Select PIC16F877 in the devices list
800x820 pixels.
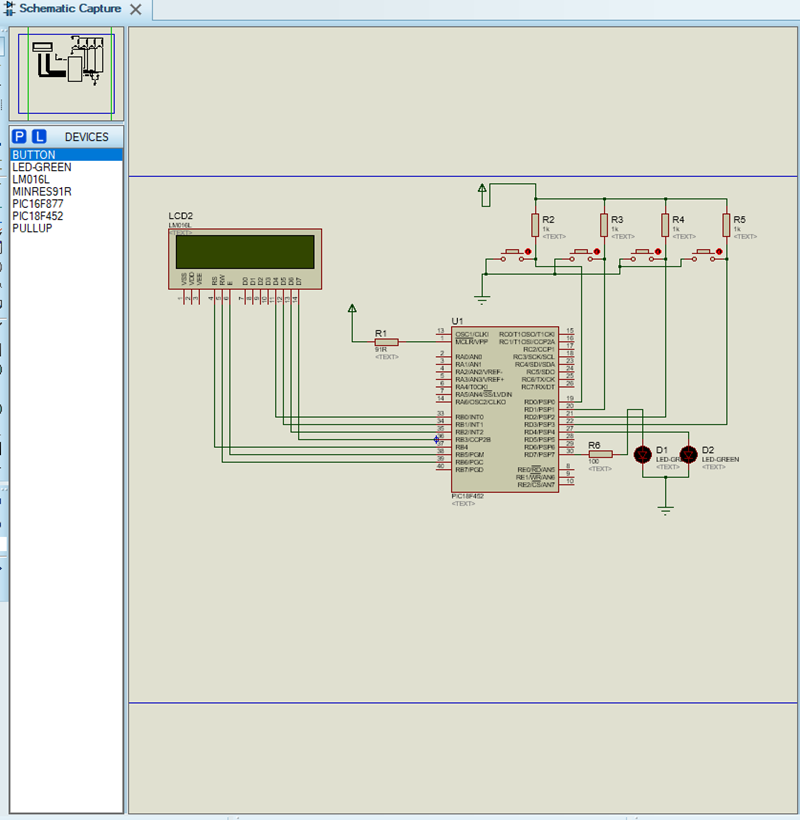coord(37,203)
